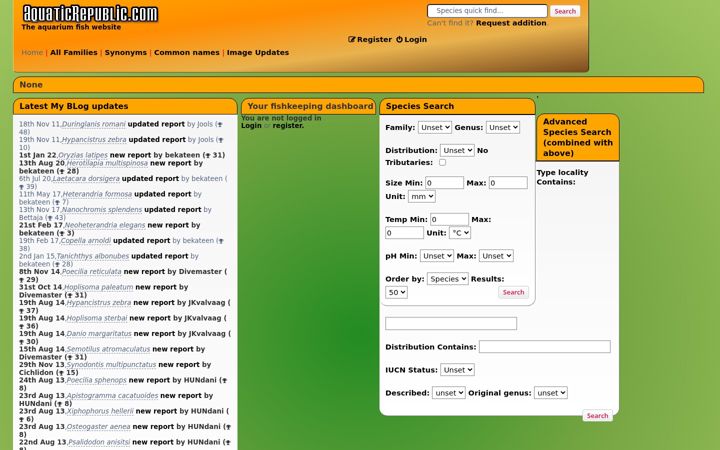The width and height of the screenshot is (720, 450).
Task: Toggle the No Tributaries checkbox
Action: click(x=442, y=163)
